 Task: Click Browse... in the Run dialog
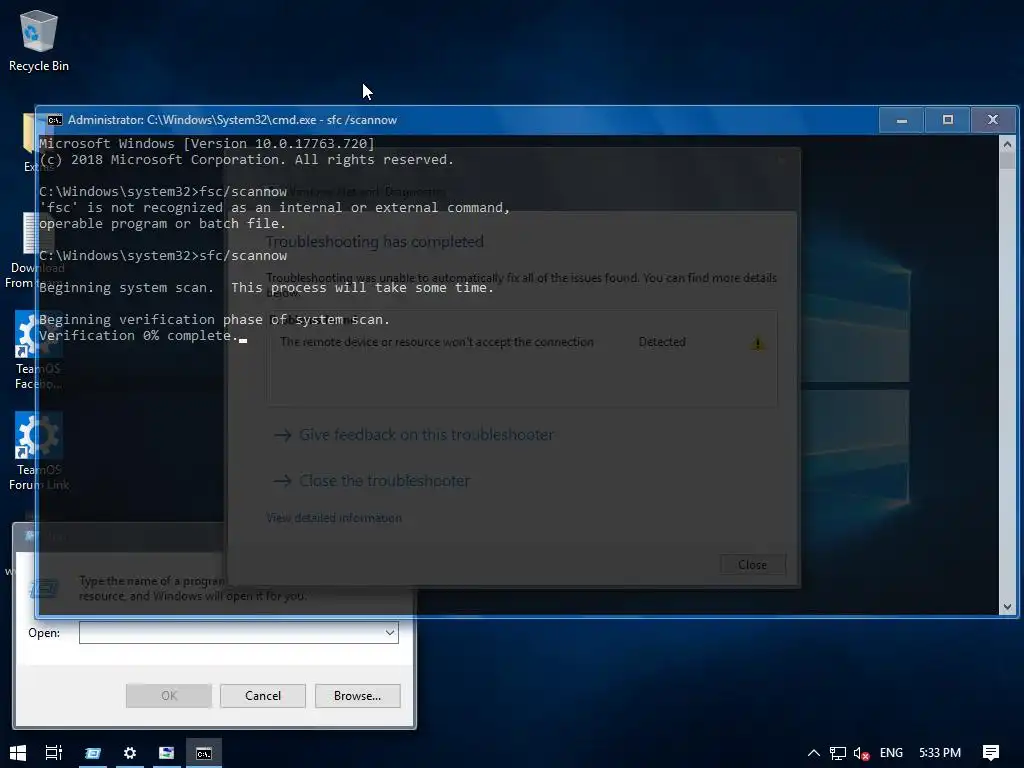[x=357, y=696]
